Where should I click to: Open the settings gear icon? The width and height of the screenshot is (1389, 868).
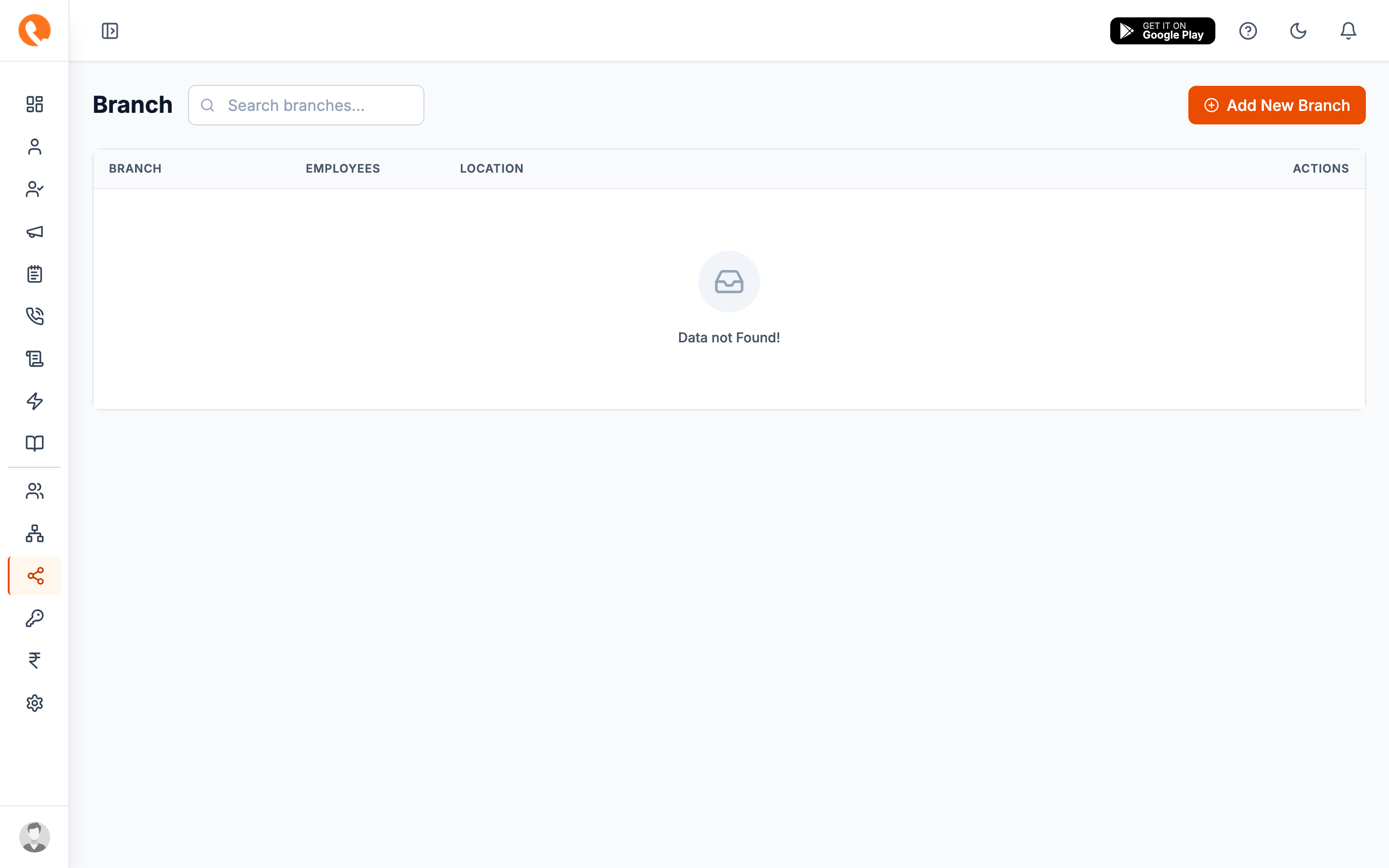point(34,703)
